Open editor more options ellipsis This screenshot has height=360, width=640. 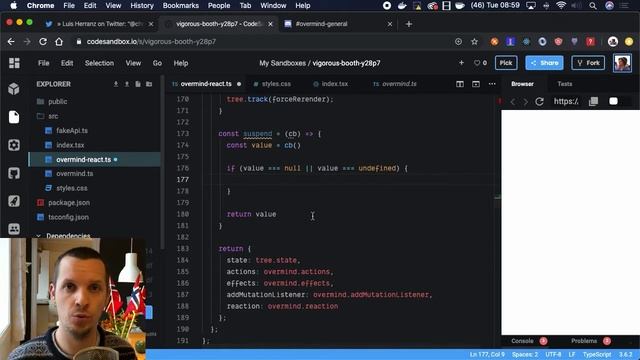point(492,84)
